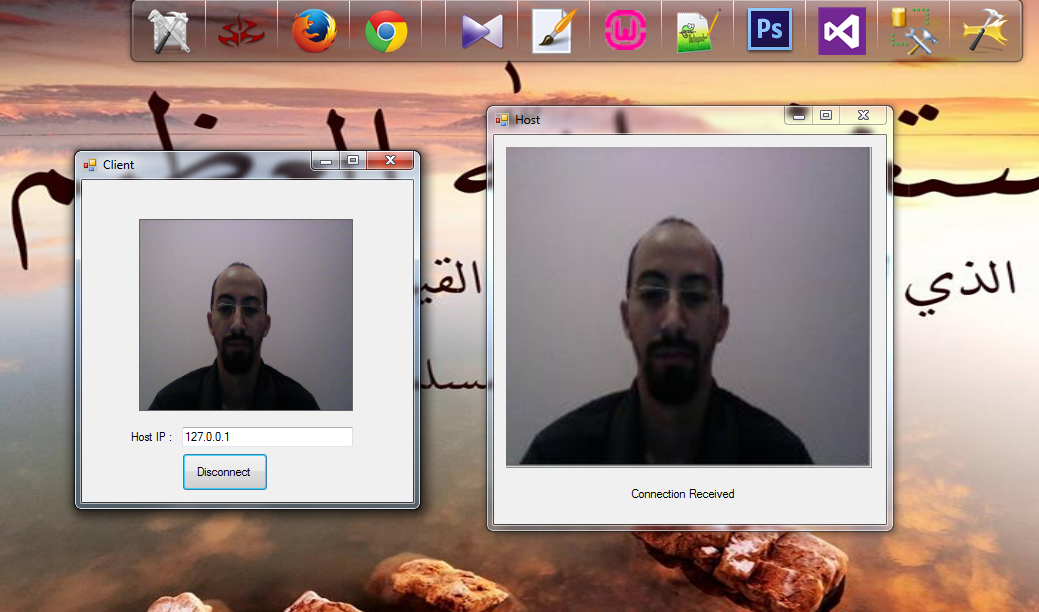The height and width of the screenshot is (612, 1039).
Task: Maximize the Host window
Action: click(x=826, y=116)
